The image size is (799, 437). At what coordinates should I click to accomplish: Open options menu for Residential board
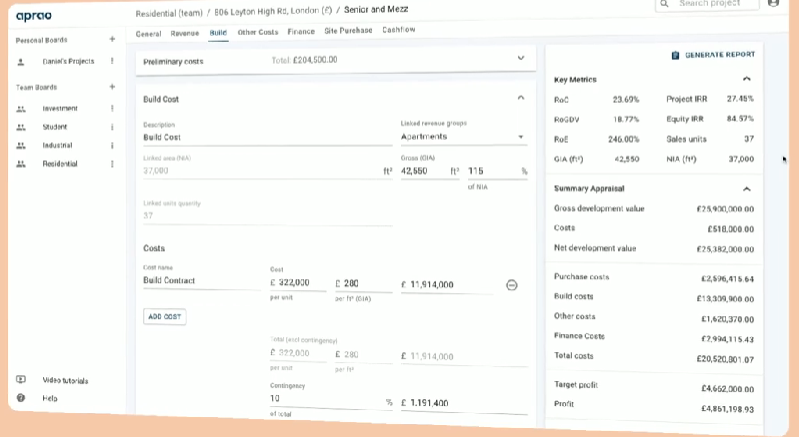(x=112, y=163)
